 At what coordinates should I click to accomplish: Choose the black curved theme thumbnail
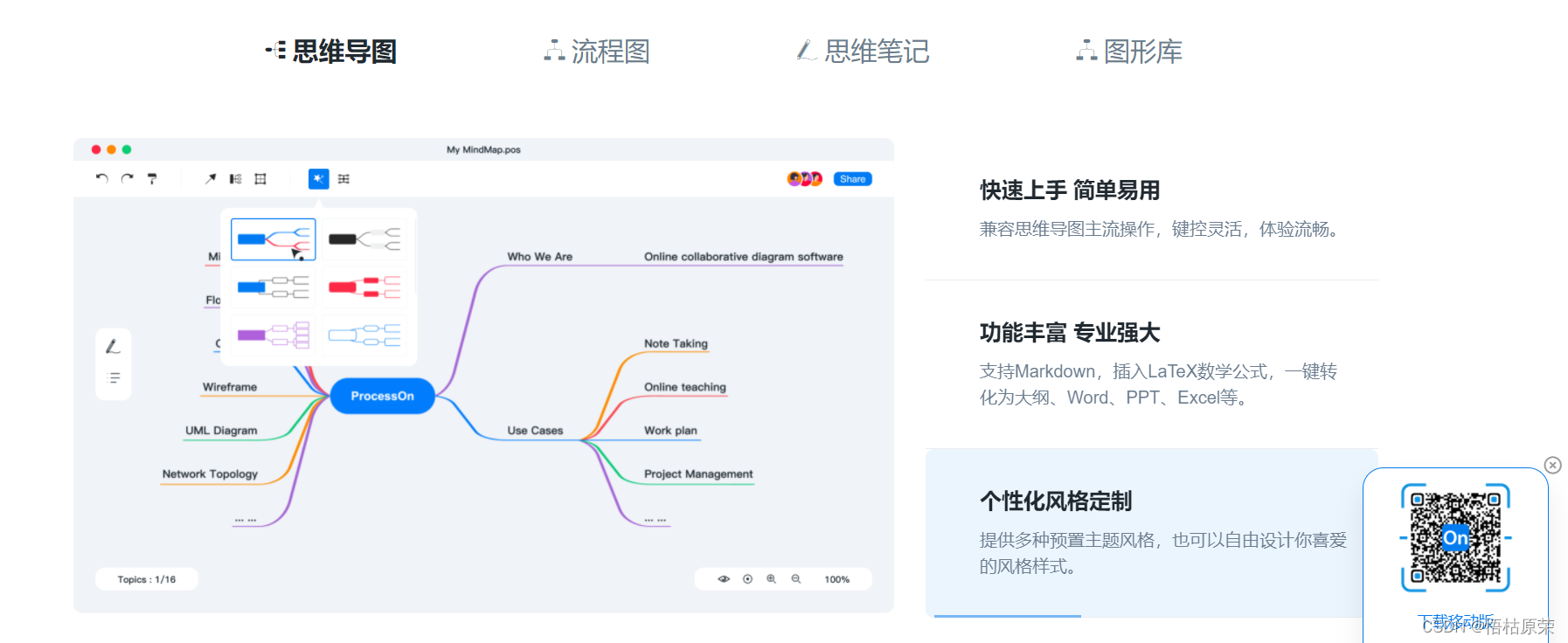click(x=364, y=239)
